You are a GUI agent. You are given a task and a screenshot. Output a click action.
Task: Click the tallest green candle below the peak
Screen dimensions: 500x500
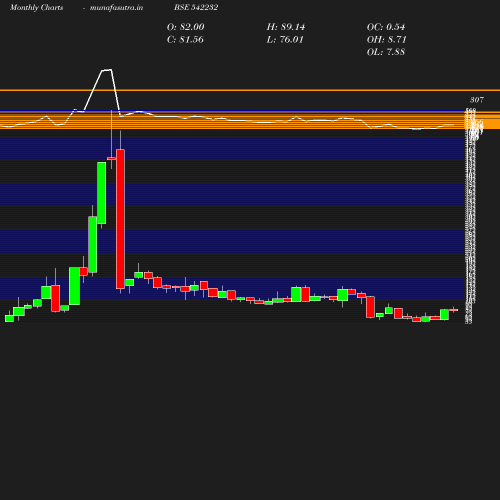pos(102,193)
